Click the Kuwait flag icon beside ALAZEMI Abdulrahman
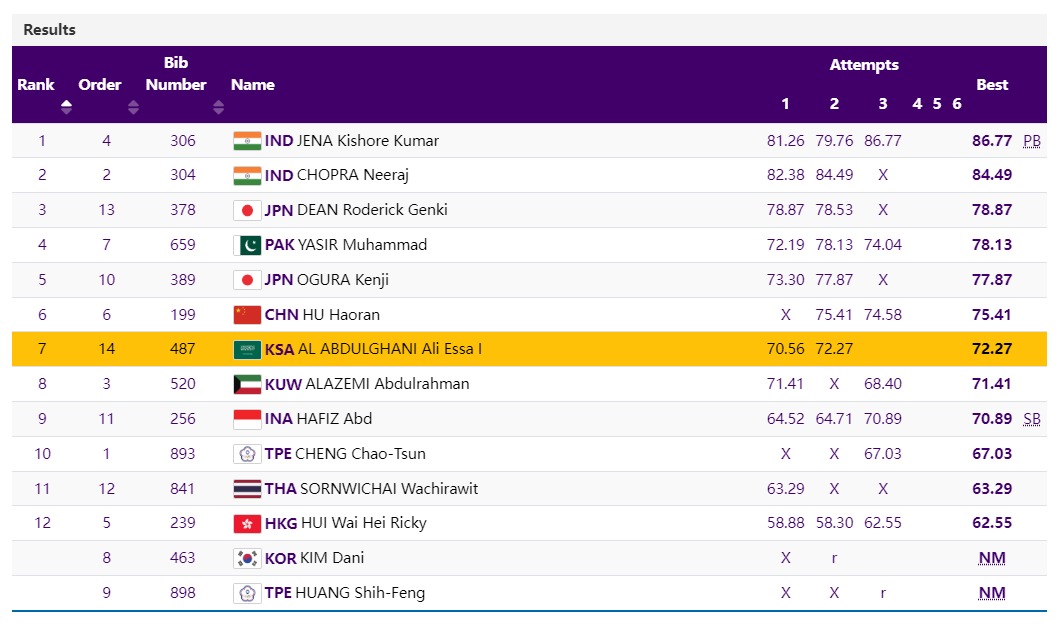Viewport: 1061px width, 626px height. point(246,384)
